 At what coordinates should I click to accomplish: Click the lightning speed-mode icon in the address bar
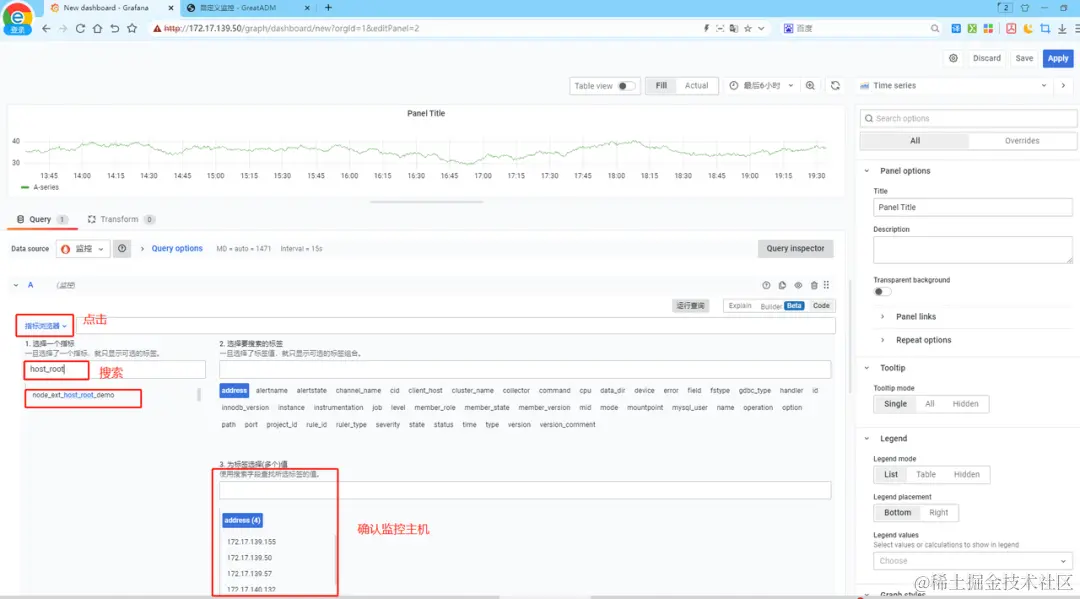706,28
